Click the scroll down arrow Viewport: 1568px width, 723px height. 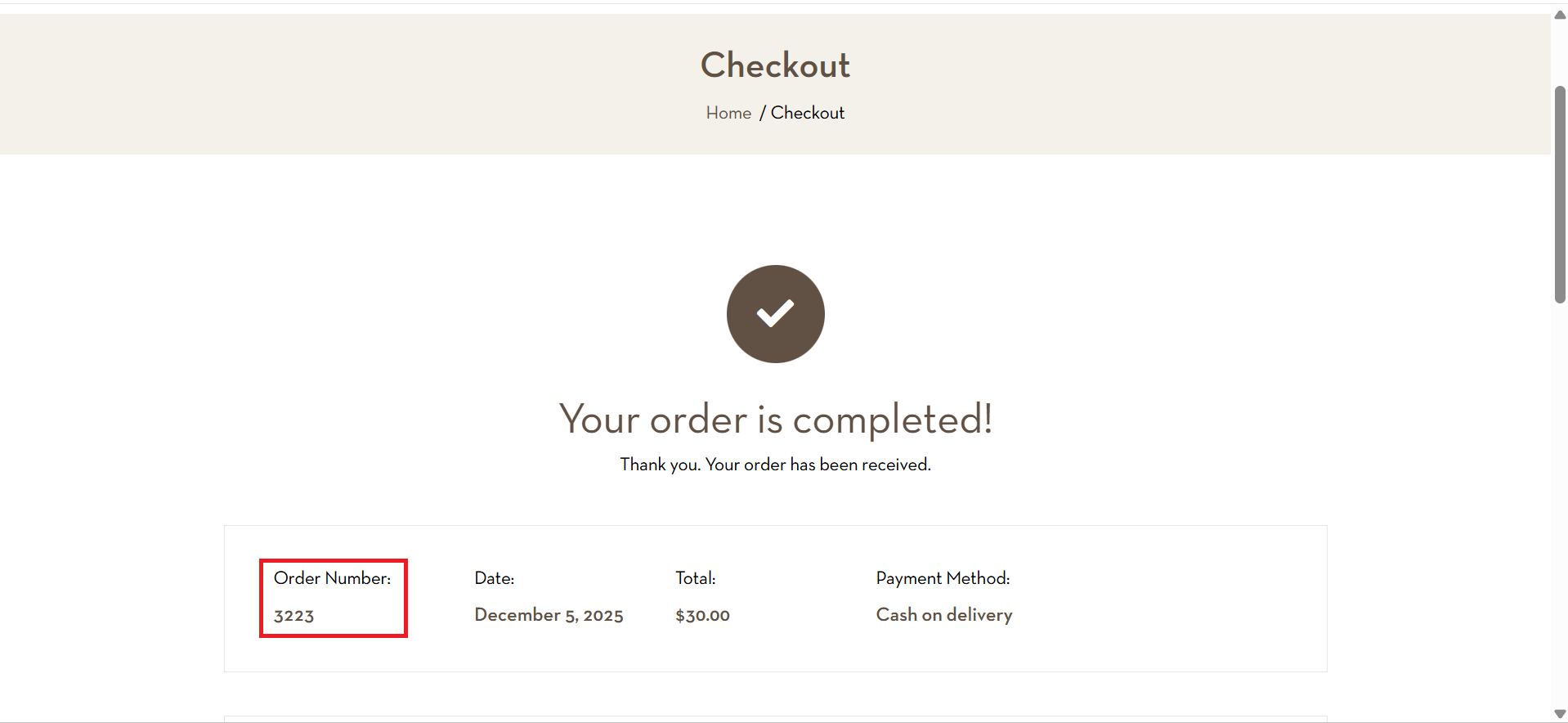1560,714
